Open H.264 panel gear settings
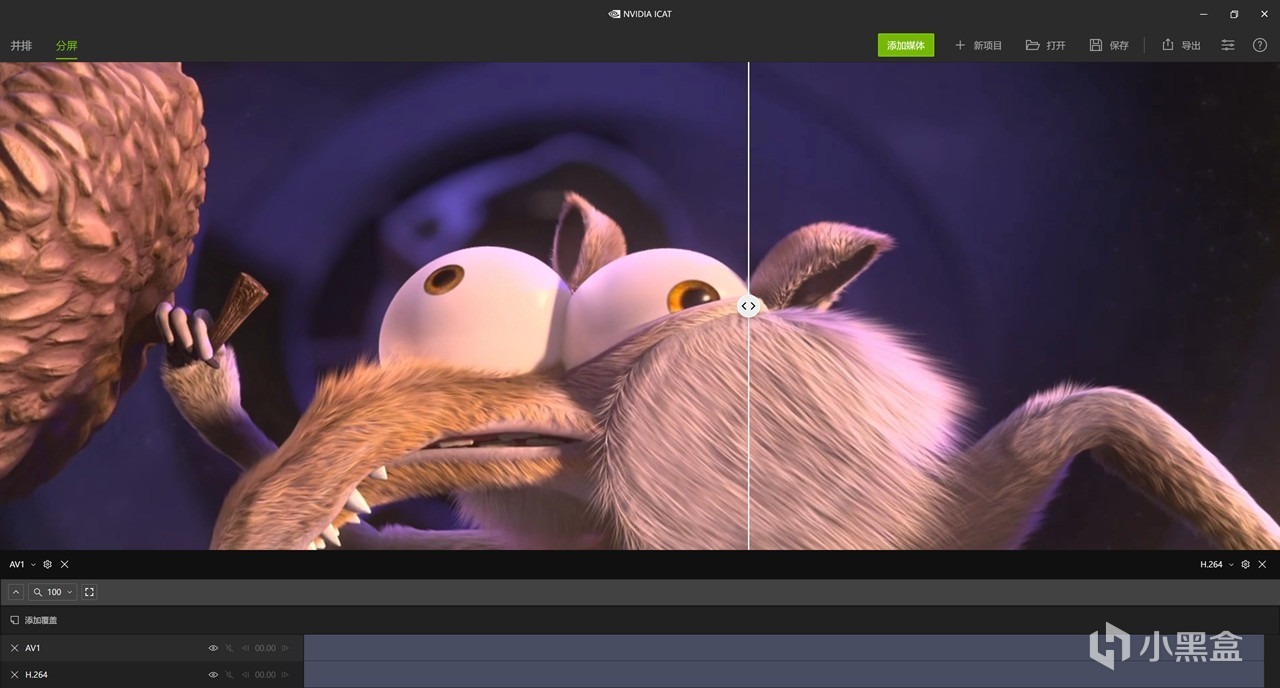 [x=1245, y=564]
